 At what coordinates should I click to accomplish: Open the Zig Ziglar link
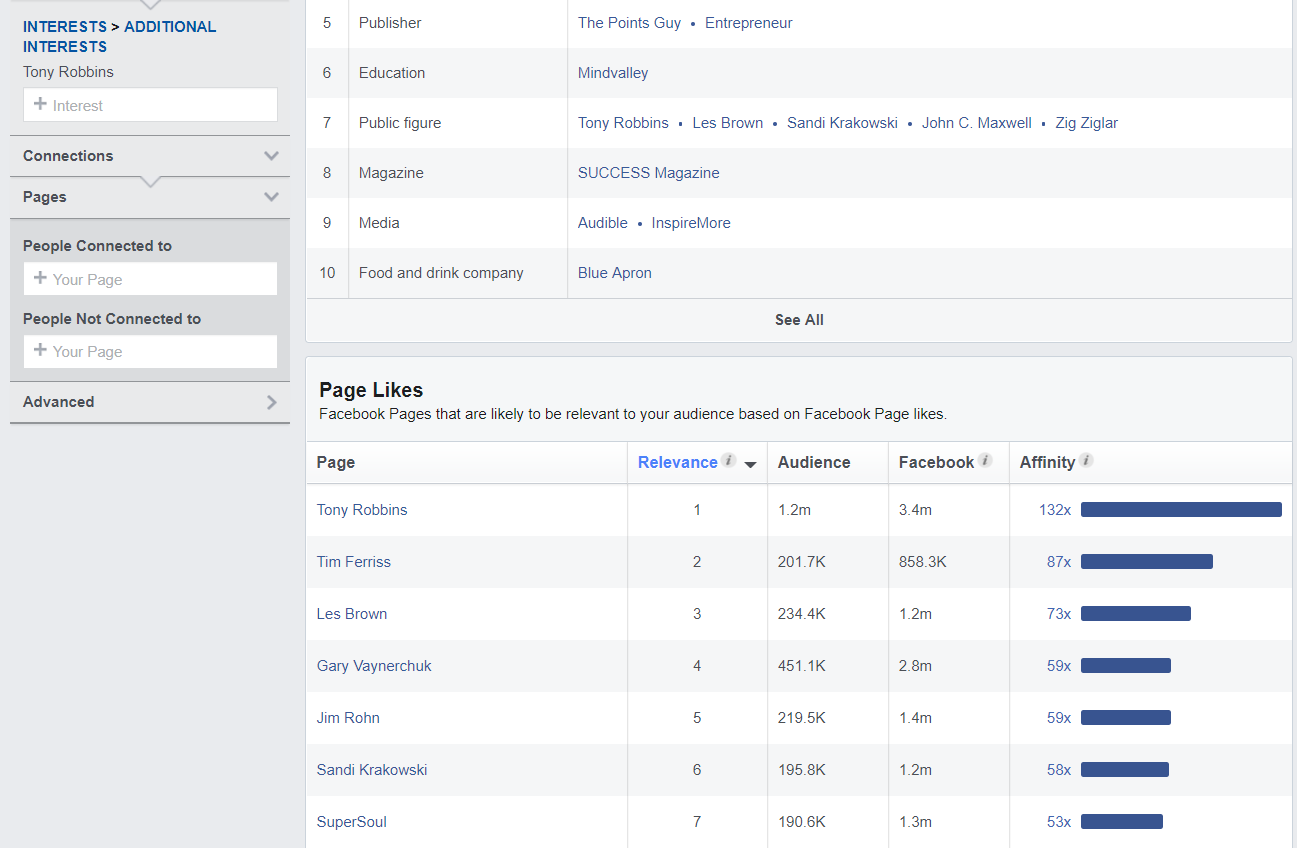click(x=1087, y=123)
